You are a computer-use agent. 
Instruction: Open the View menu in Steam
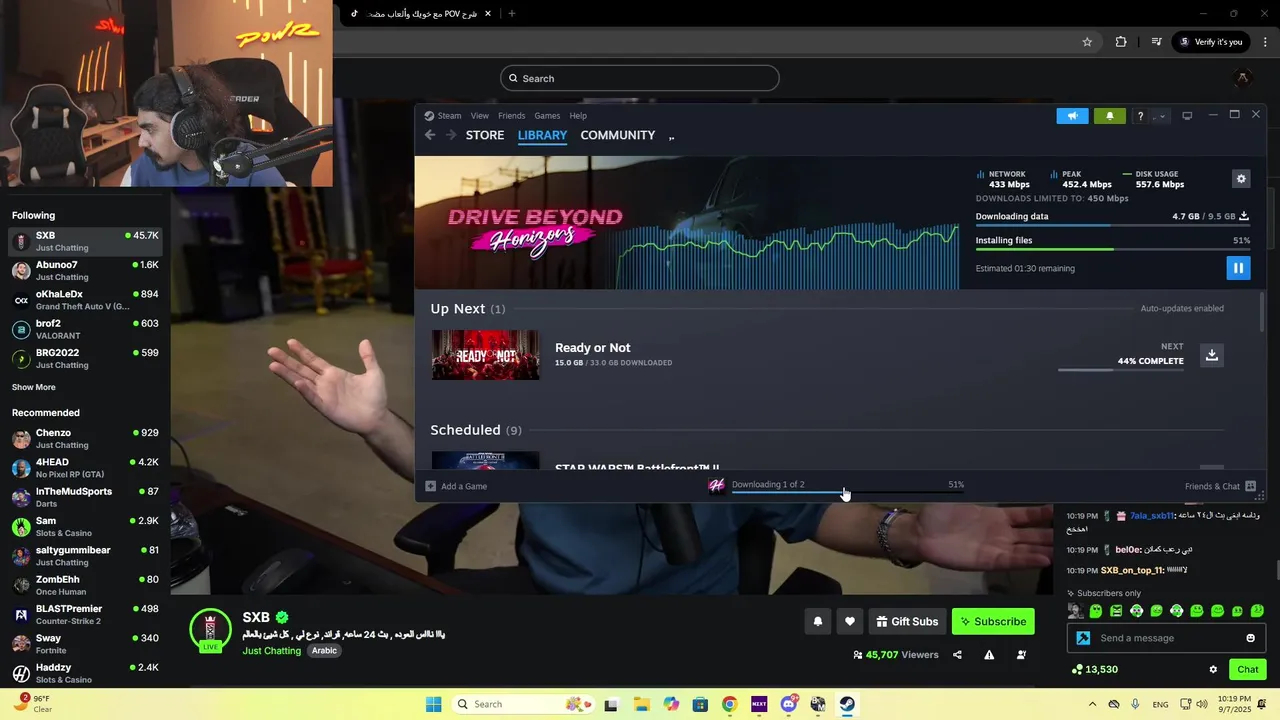pos(480,116)
